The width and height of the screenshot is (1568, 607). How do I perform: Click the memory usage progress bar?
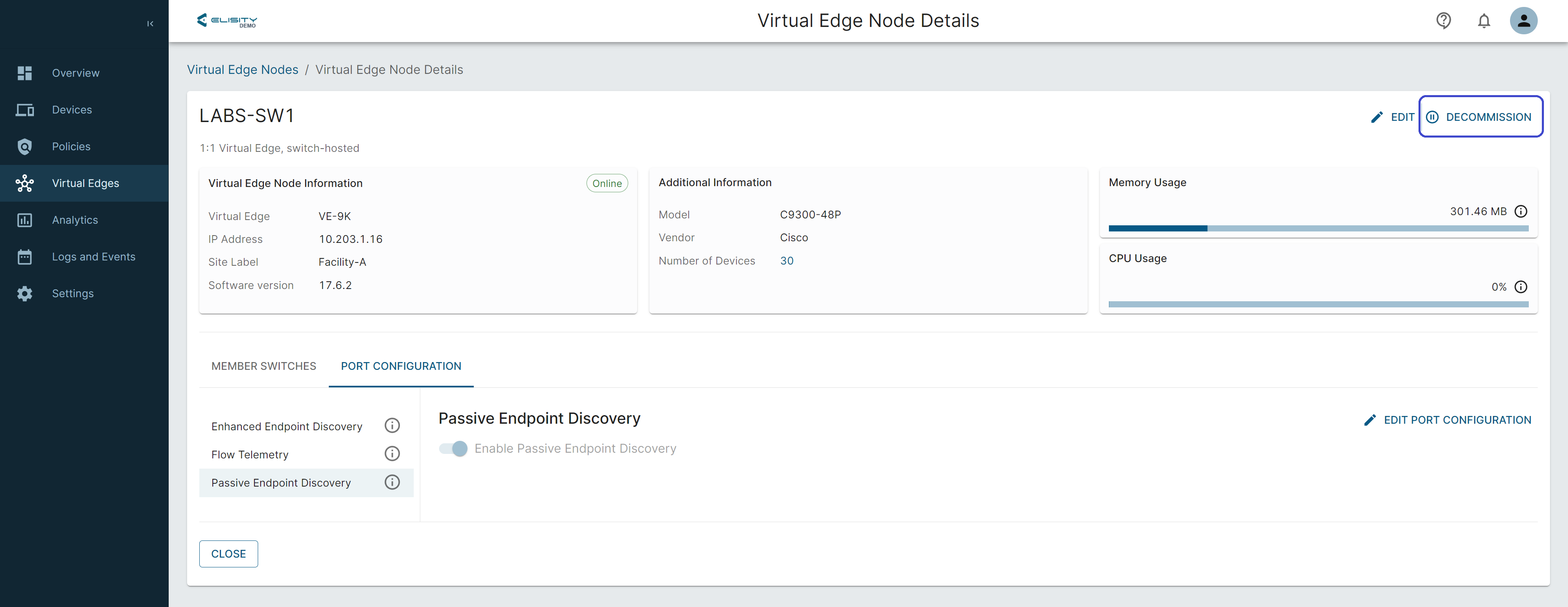[x=1318, y=229]
